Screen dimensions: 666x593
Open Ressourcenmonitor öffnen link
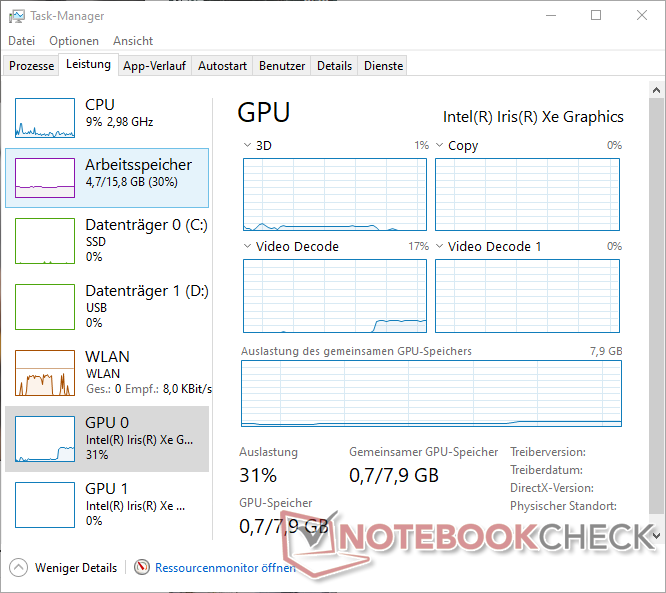coord(225,568)
